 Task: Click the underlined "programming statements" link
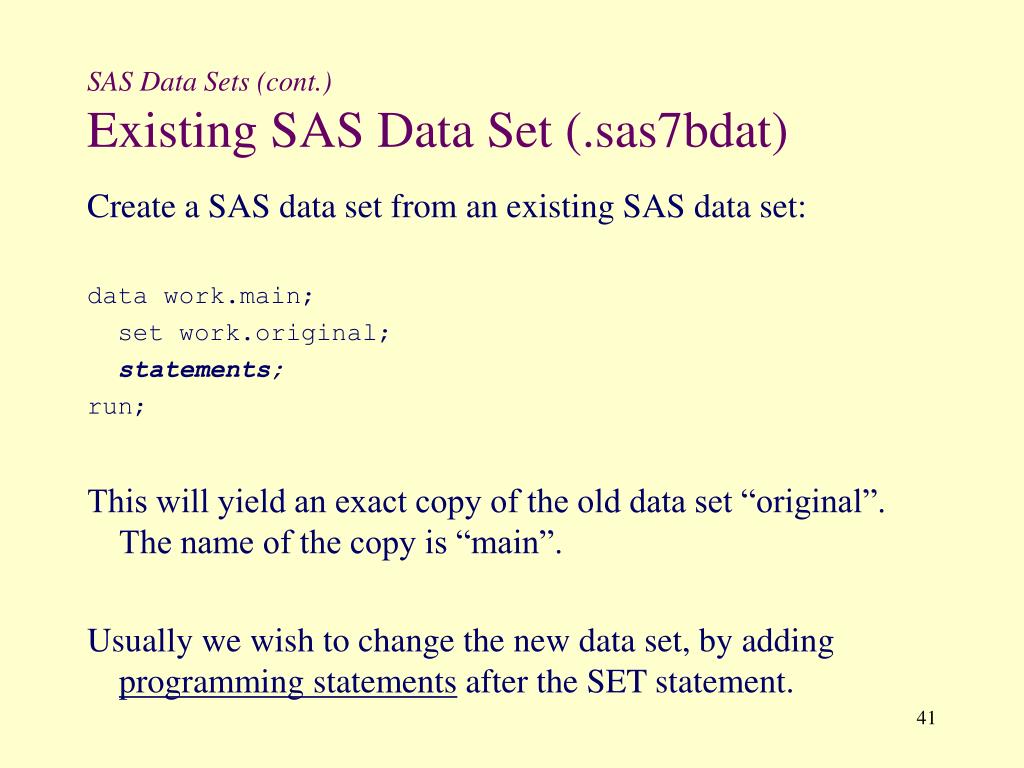click(x=288, y=683)
